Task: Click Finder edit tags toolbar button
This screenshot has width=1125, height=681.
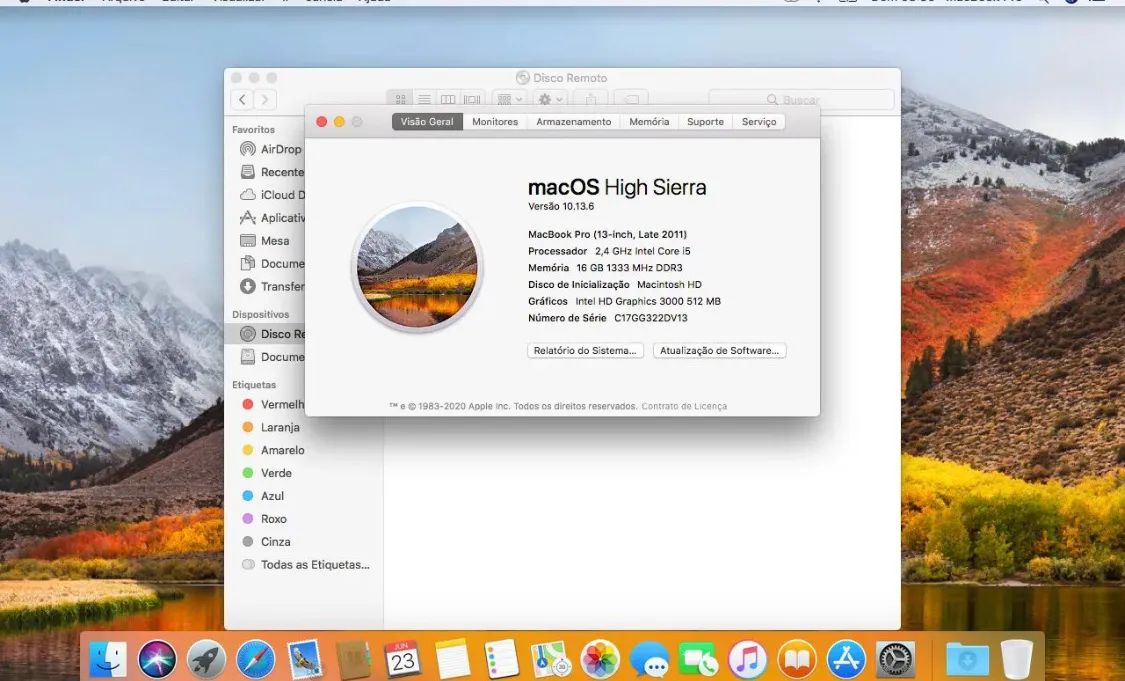Action: point(631,99)
